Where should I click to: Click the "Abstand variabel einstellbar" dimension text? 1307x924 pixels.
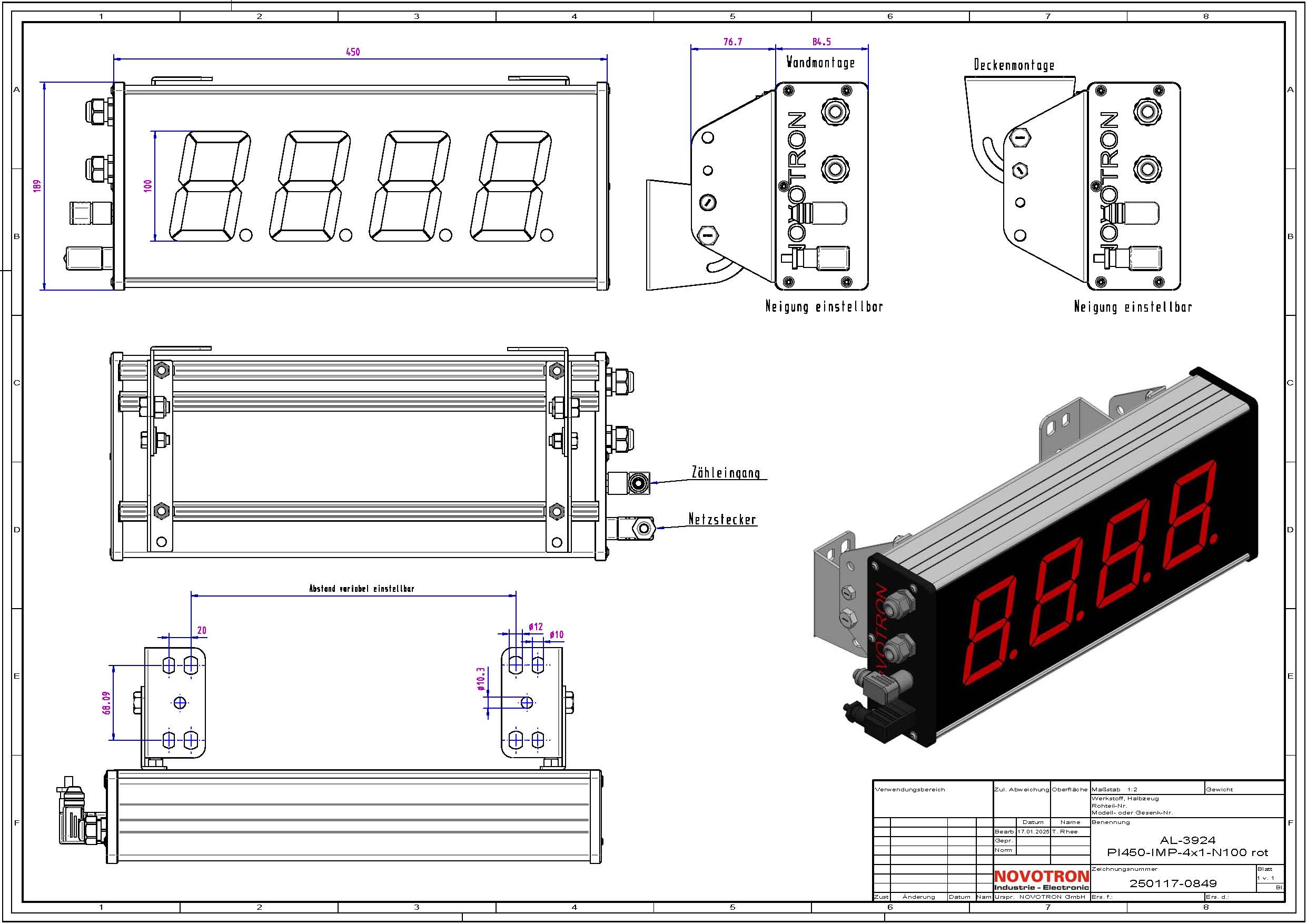coord(361,589)
